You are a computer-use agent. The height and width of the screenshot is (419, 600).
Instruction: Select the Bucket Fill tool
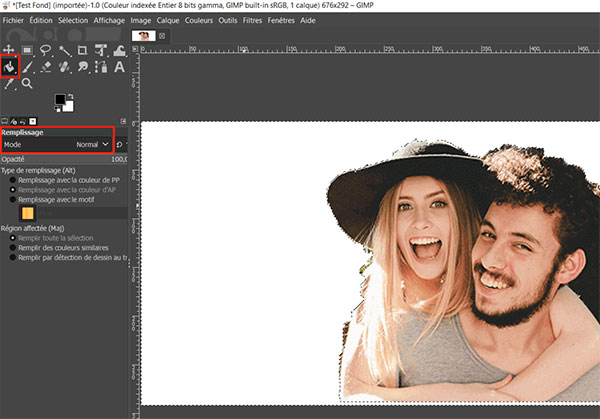10,66
